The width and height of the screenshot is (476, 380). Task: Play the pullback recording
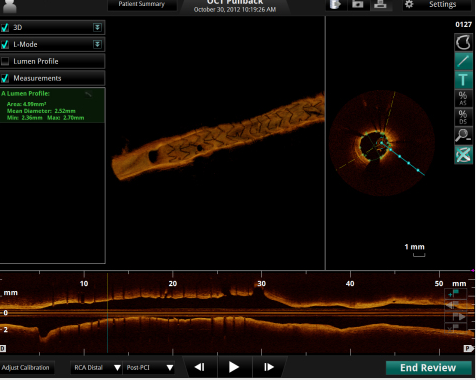(234, 367)
